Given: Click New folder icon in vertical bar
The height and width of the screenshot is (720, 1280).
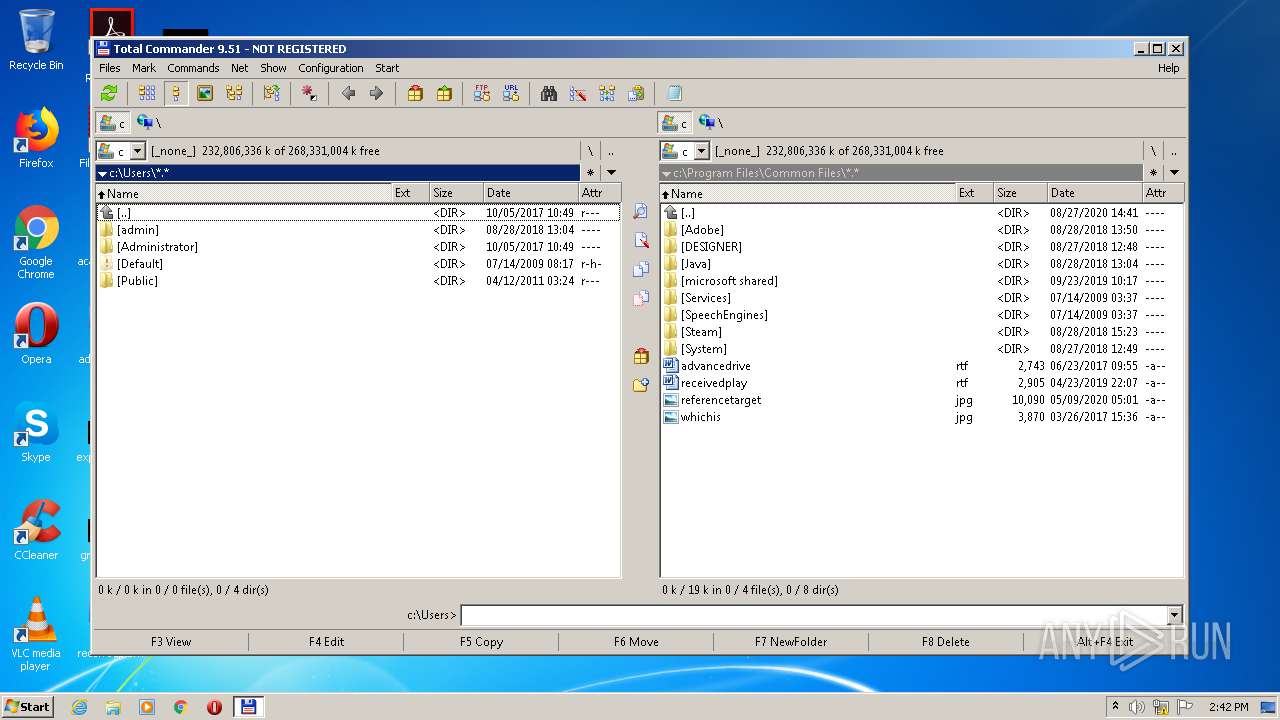Looking at the screenshot, I should click(x=641, y=385).
